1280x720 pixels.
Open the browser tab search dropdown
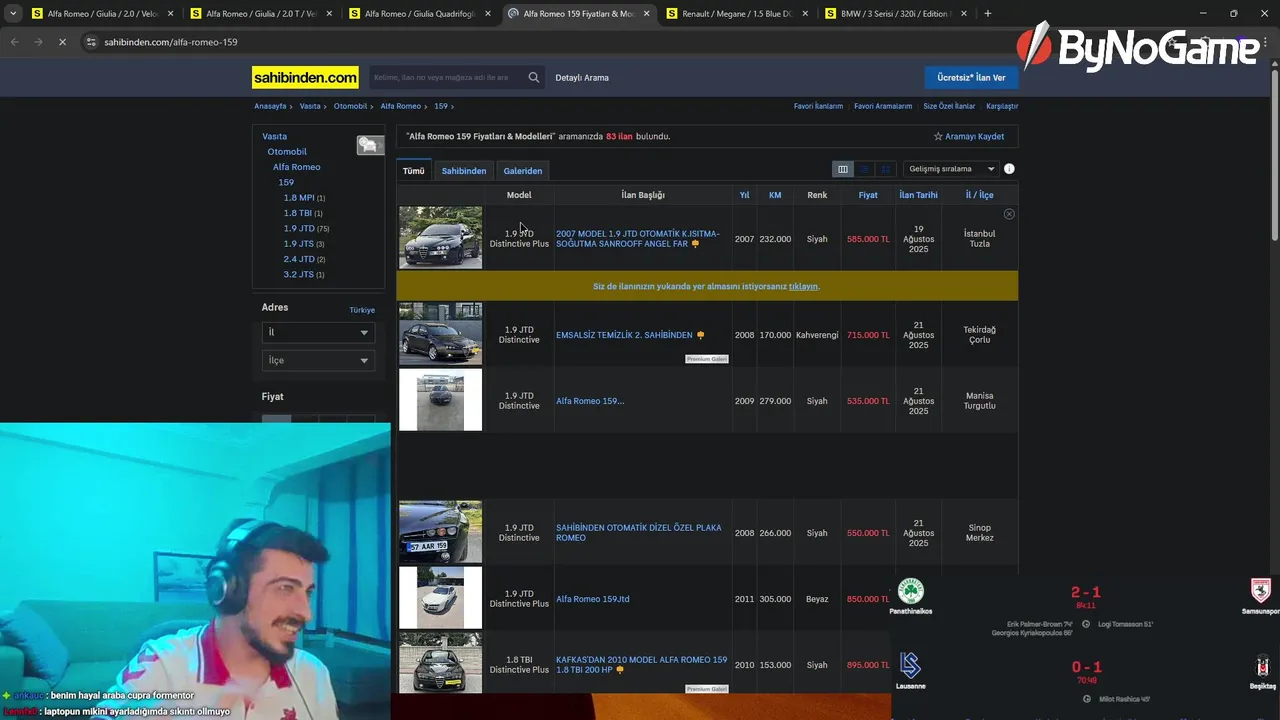[13, 14]
